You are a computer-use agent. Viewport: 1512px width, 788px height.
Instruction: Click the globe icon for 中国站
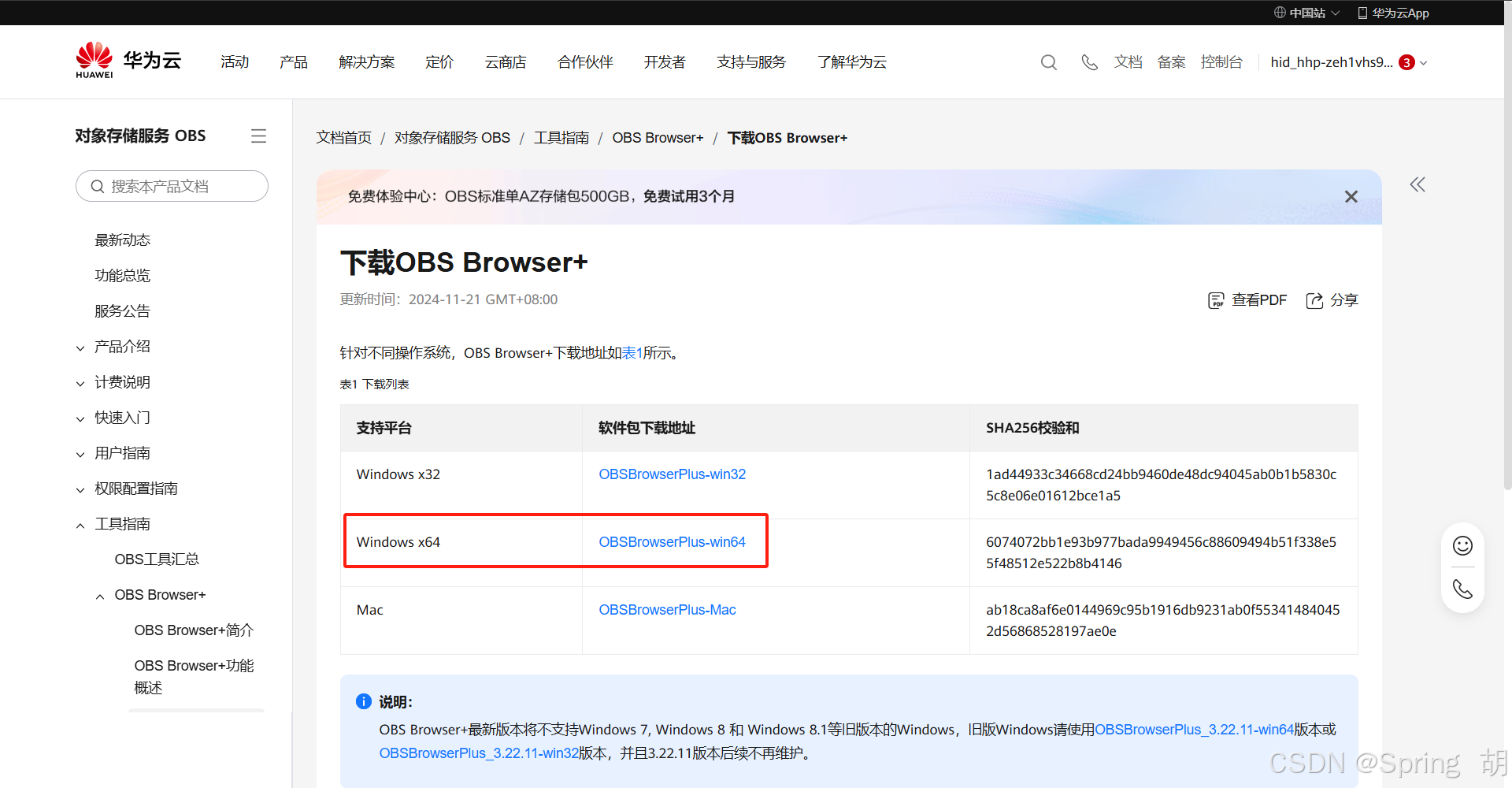pos(1280,13)
